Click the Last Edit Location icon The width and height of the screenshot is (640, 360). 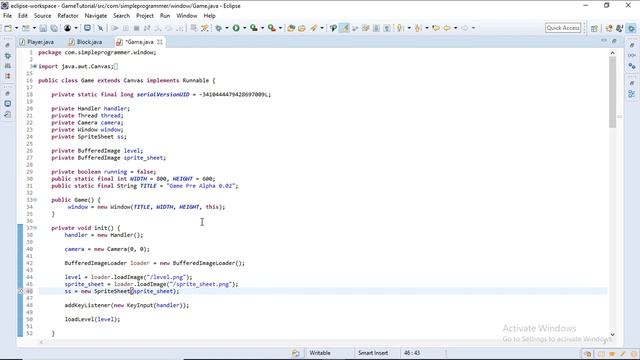pyautogui.click(x=436, y=28)
